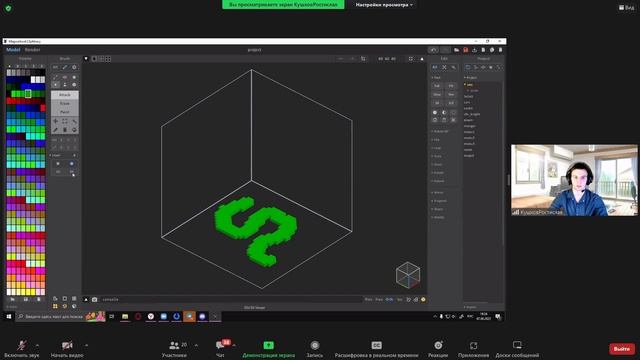Pick the bright red swatch at palette right edge
This screenshot has height=360, width=640.
point(43,108)
